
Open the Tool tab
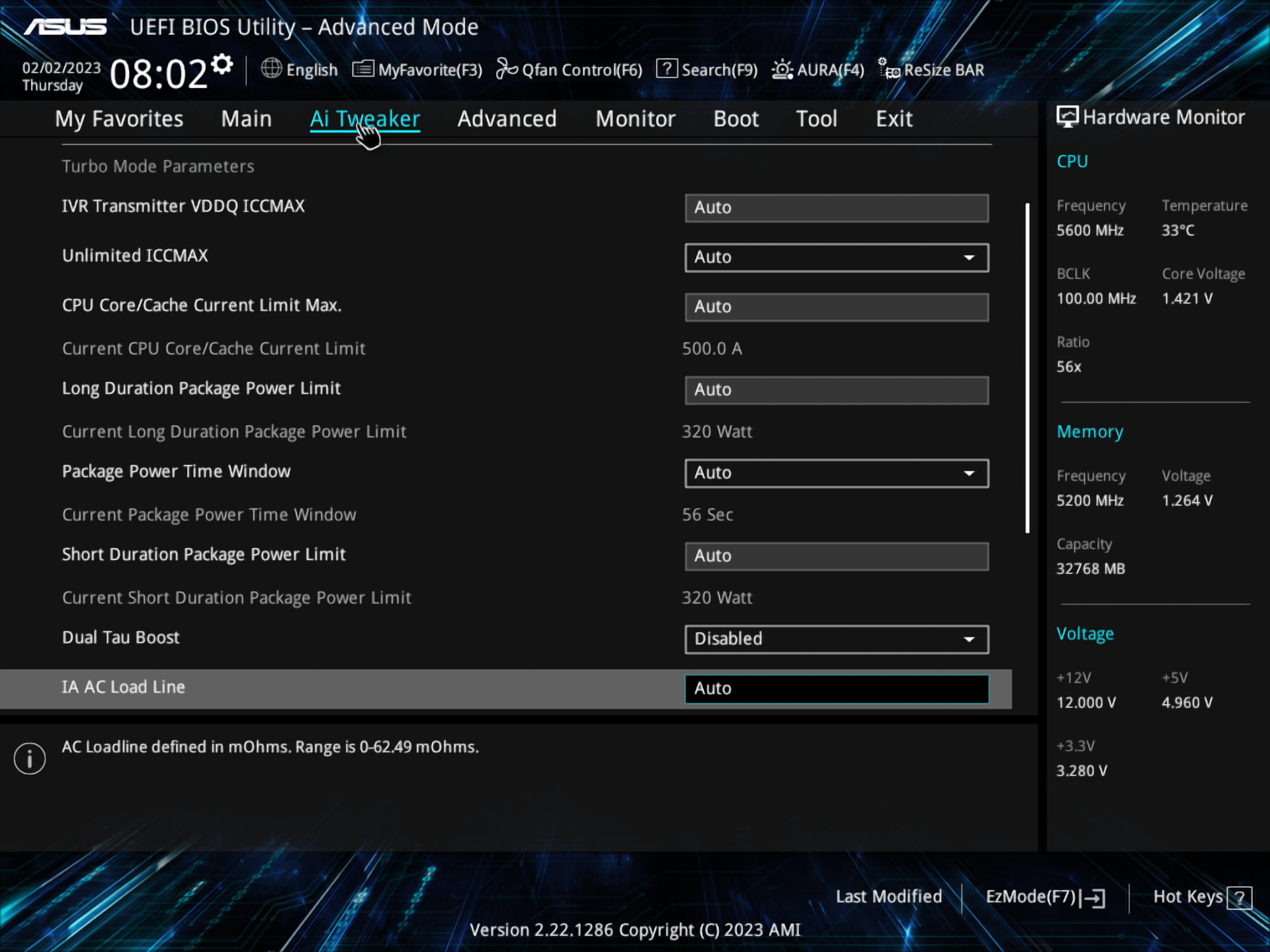[817, 119]
